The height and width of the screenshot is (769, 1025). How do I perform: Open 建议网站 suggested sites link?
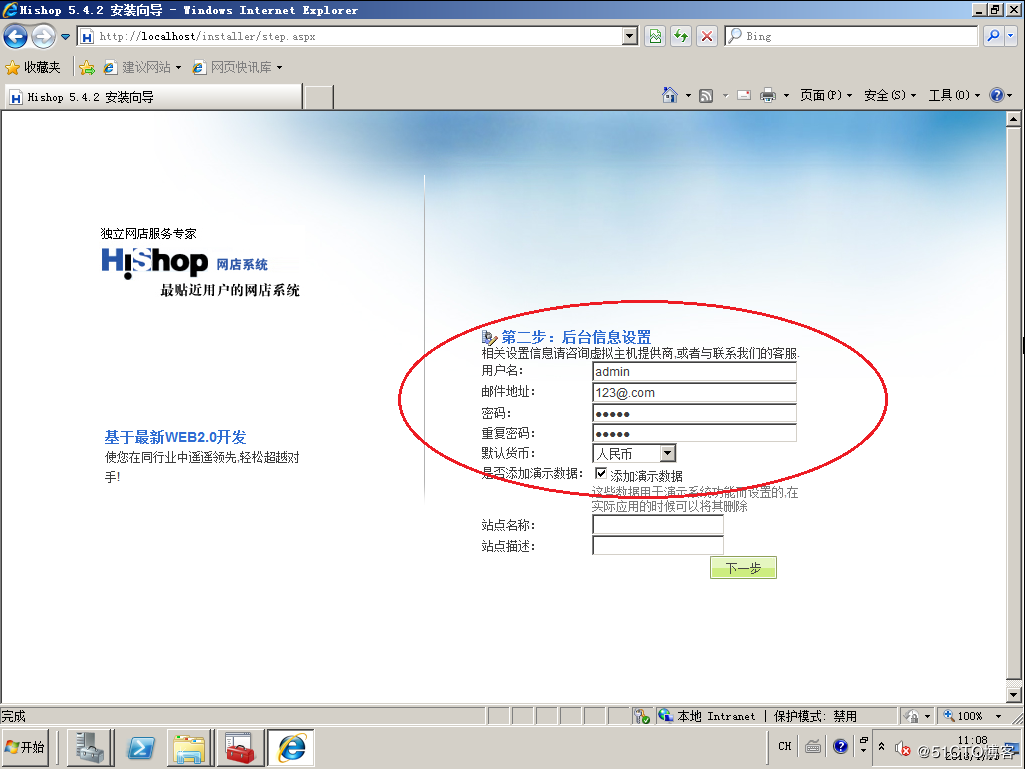[x=142, y=67]
